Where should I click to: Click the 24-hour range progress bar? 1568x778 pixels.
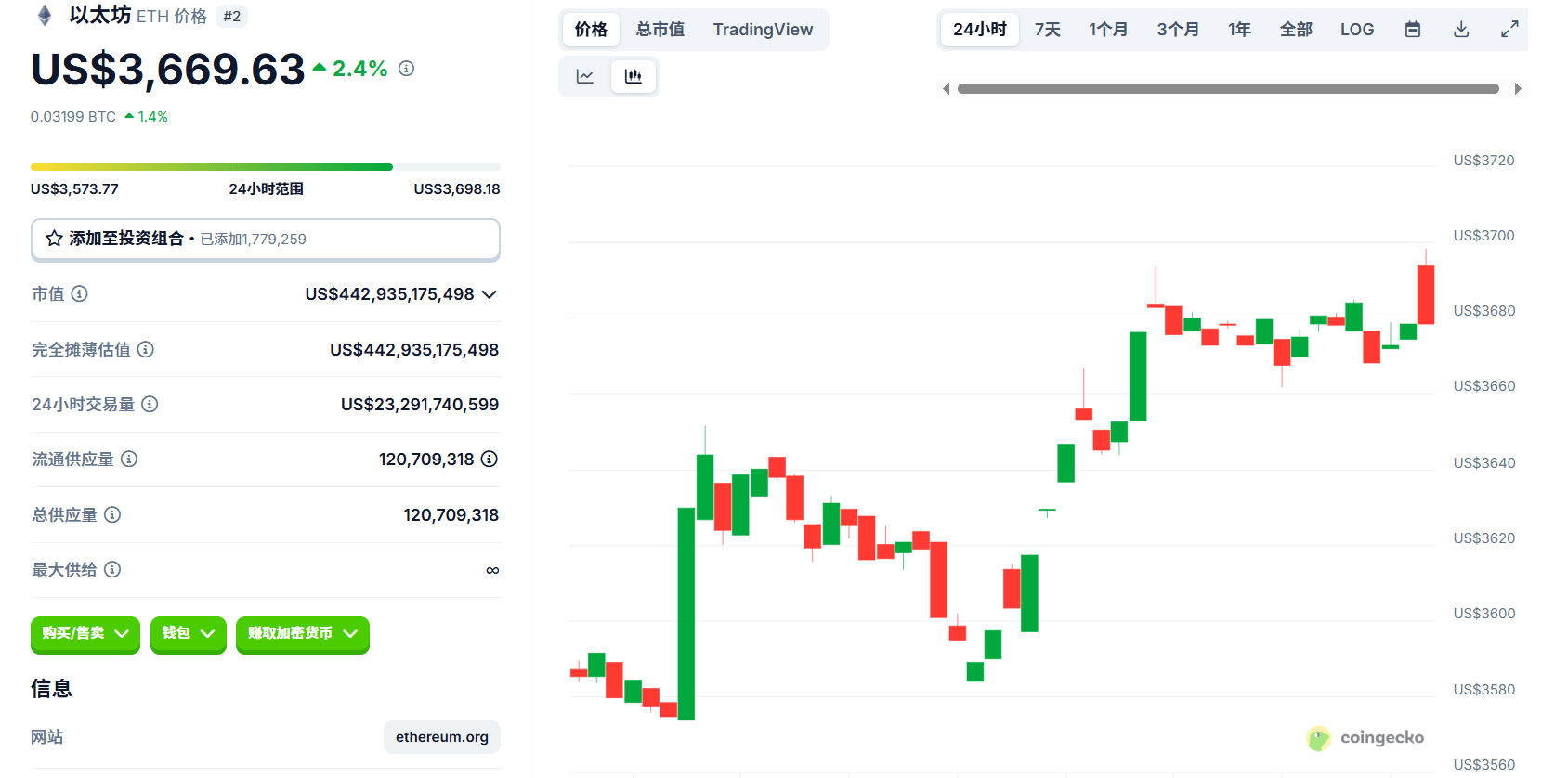(266, 167)
